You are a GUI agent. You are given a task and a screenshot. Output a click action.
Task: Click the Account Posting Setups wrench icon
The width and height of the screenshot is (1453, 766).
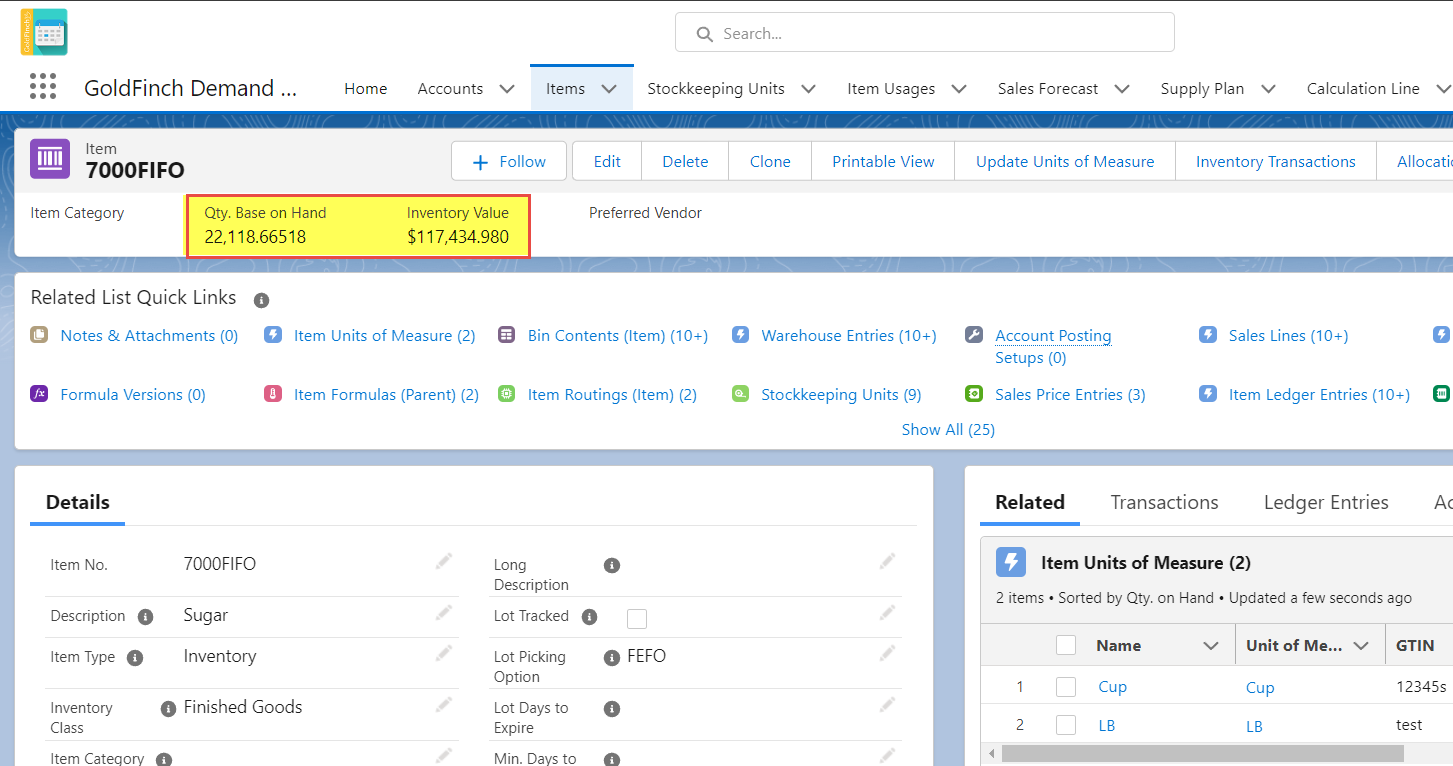tap(974, 335)
